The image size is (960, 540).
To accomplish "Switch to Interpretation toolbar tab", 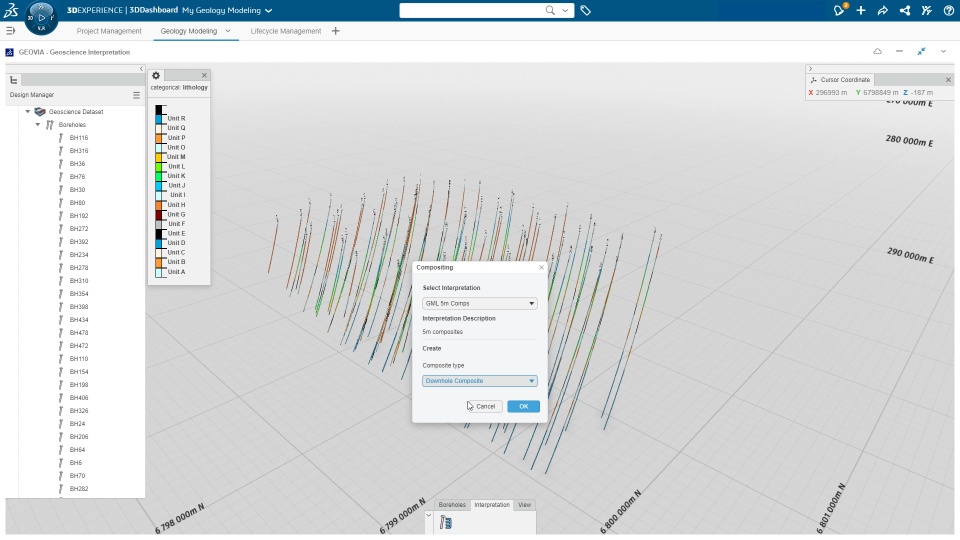I will (492, 504).
